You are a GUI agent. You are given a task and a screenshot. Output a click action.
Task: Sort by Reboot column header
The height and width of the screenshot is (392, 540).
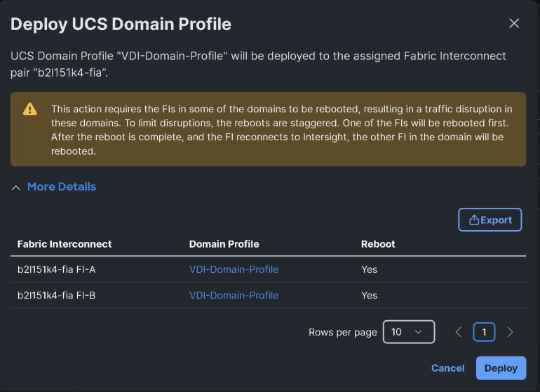(x=378, y=244)
